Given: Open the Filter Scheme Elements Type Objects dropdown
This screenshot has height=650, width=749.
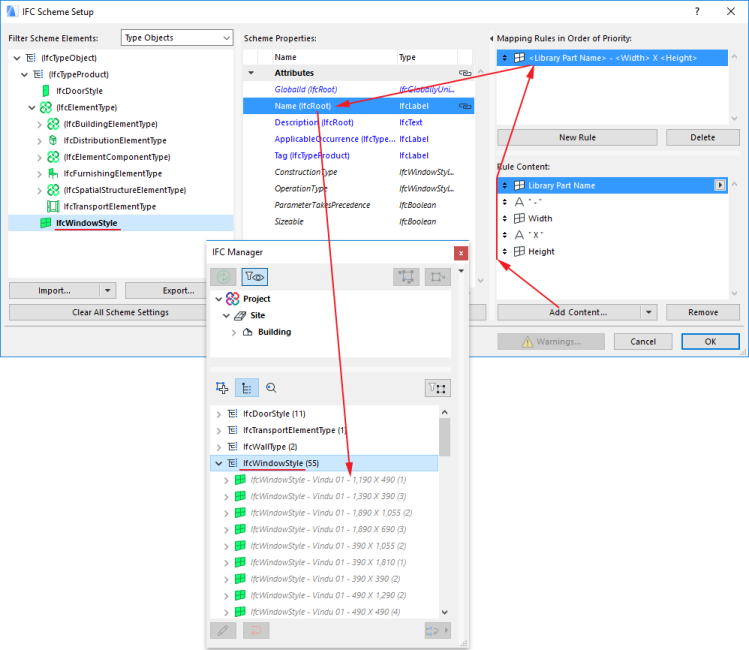Looking at the screenshot, I should tap(177, 38).
